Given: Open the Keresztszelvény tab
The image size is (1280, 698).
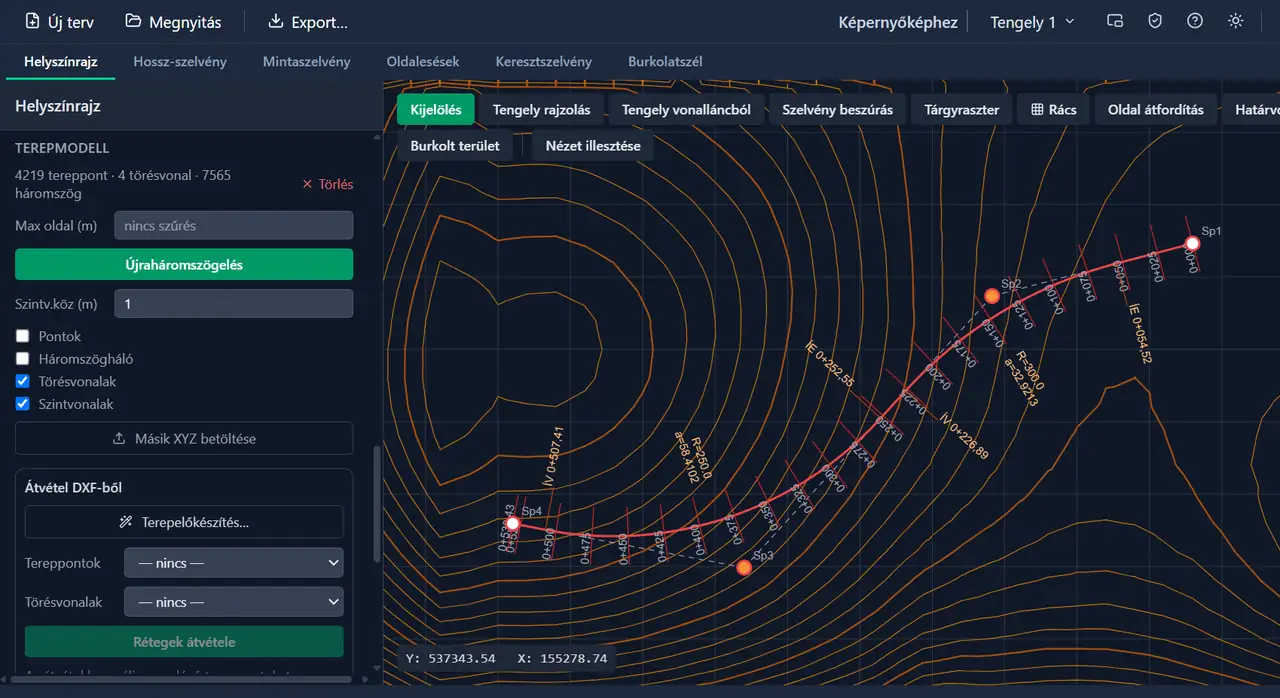Looking at the screenshot, I should pos(544,61).
